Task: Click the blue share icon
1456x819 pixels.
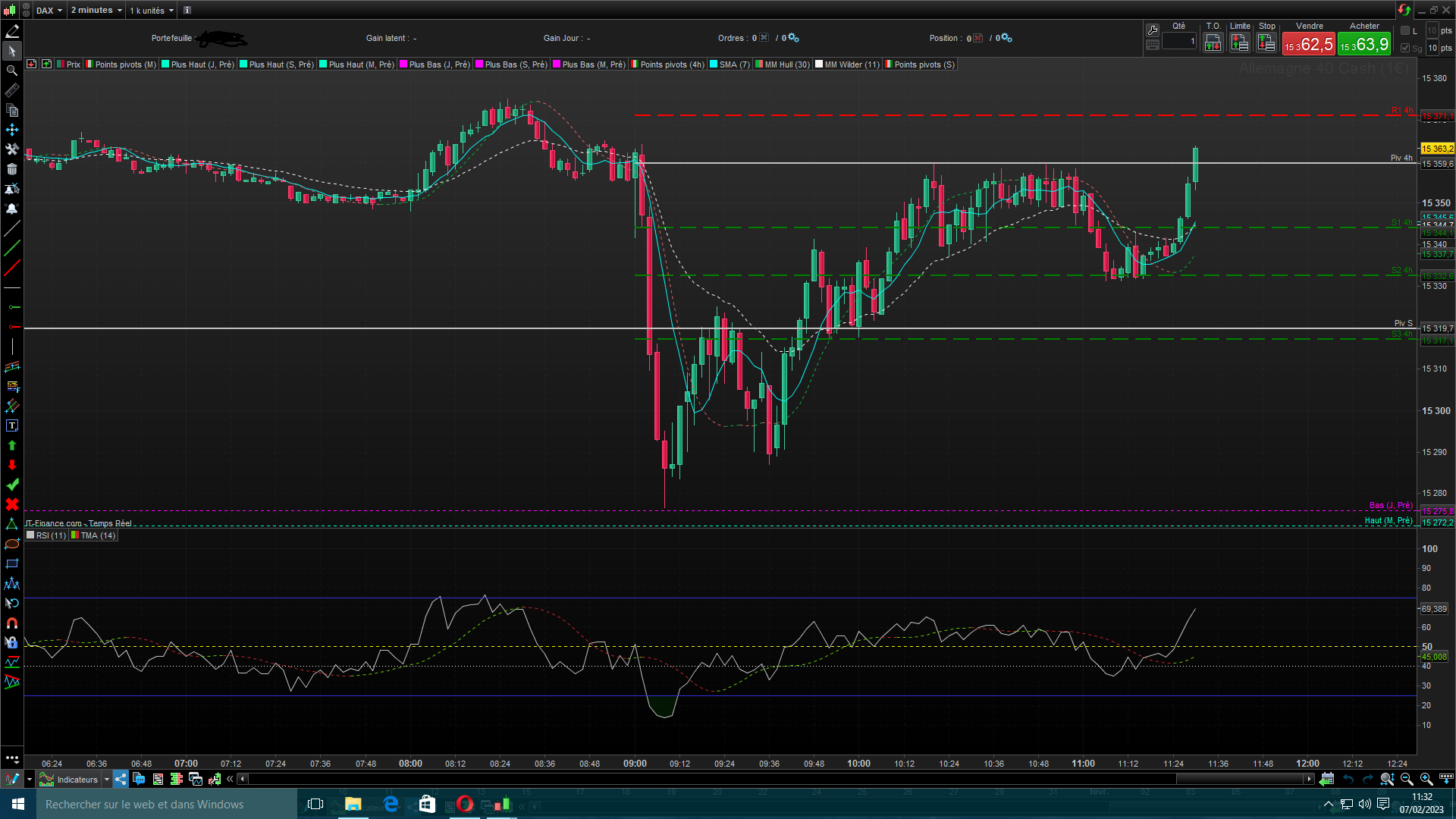Action: tap(121, 779)
